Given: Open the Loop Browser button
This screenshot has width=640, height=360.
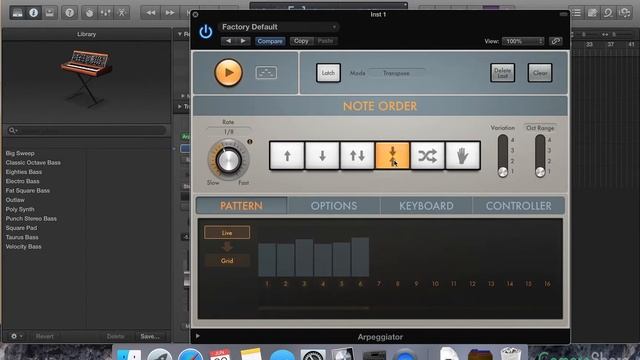Looking at the screenshot, I should pyautogui.click(x=608, y=13).
